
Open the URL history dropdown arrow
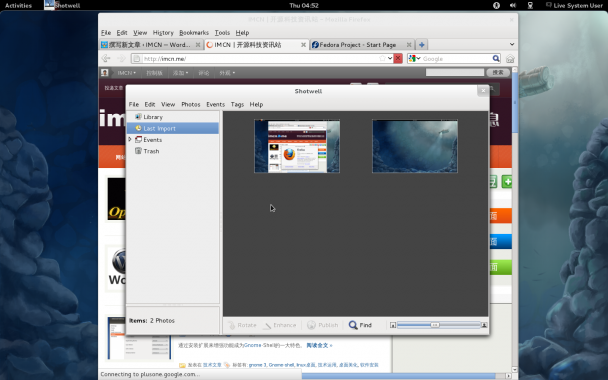(390, 58)
